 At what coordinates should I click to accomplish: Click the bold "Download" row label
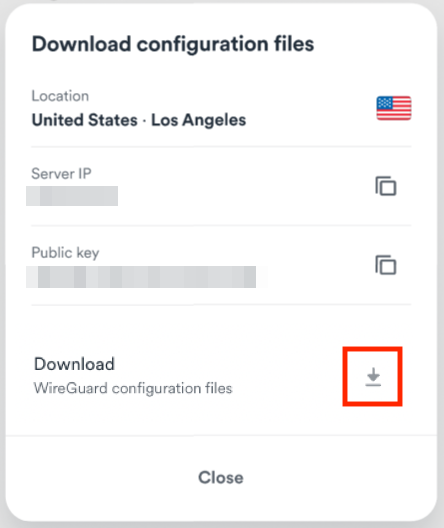pos(74,364)
